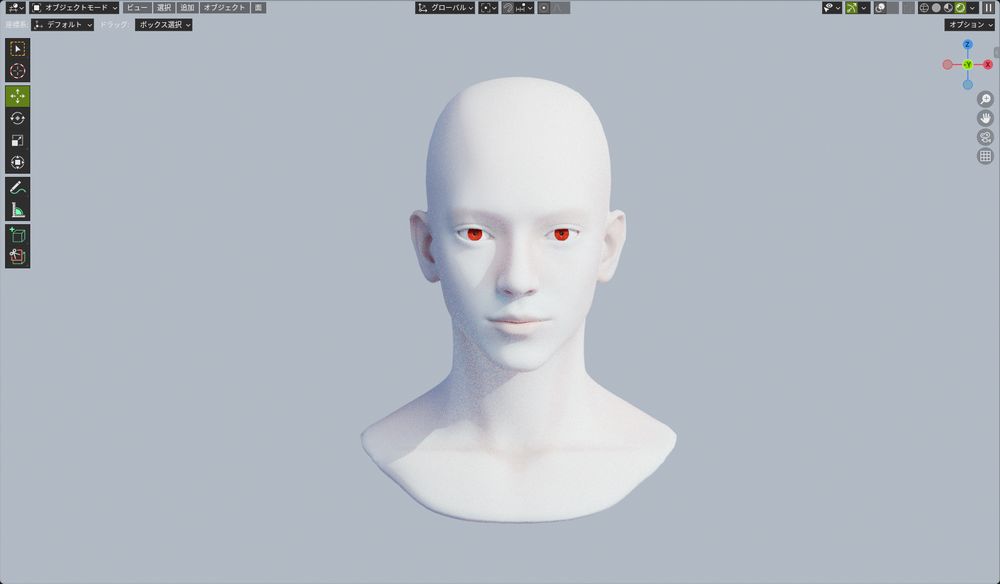
Task: Click the Z axis on navigation gizmo
Action: [x=967, y=44]
